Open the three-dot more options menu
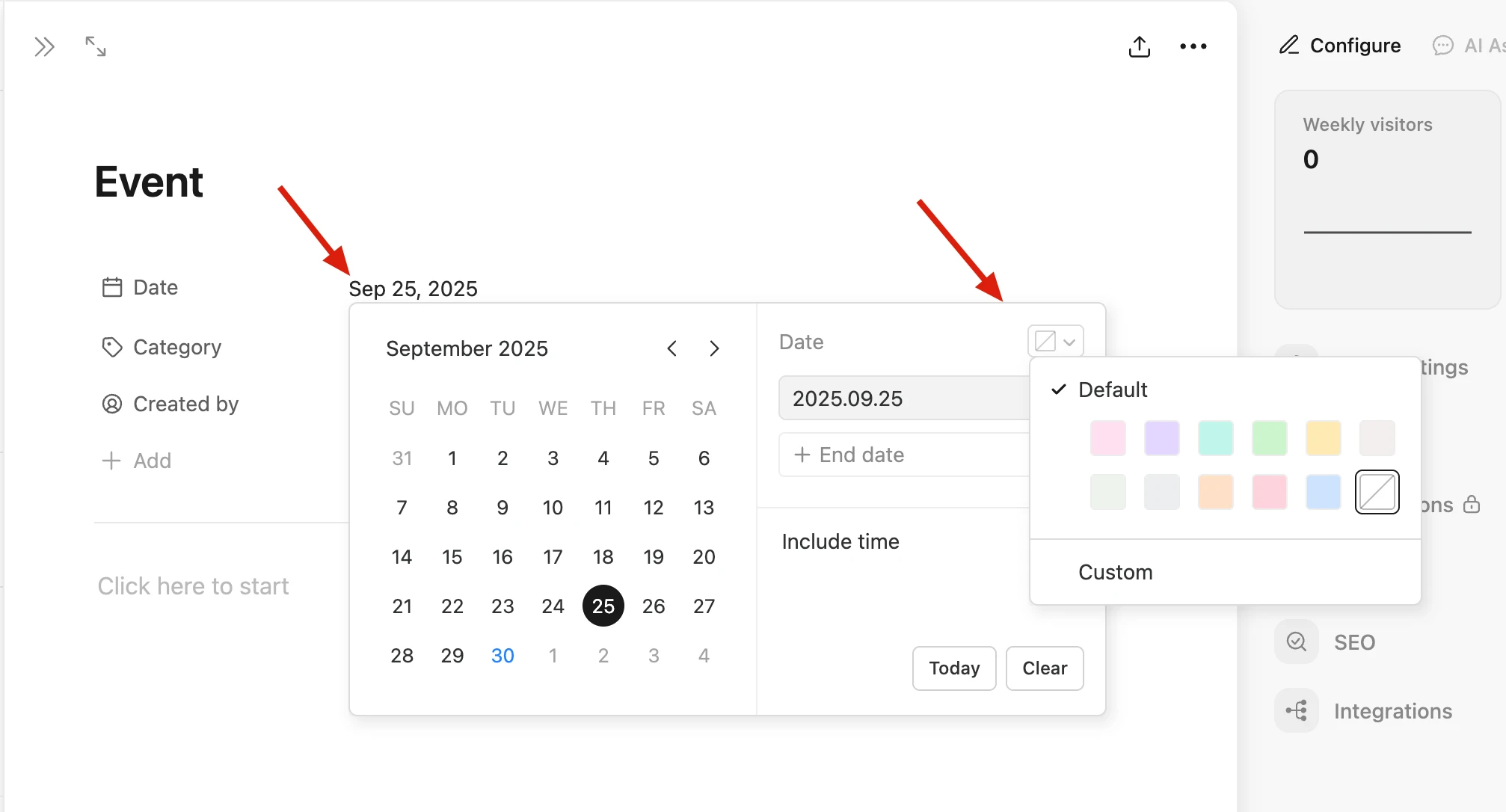The image size is (1506, 812). [x=1193, y=46]
